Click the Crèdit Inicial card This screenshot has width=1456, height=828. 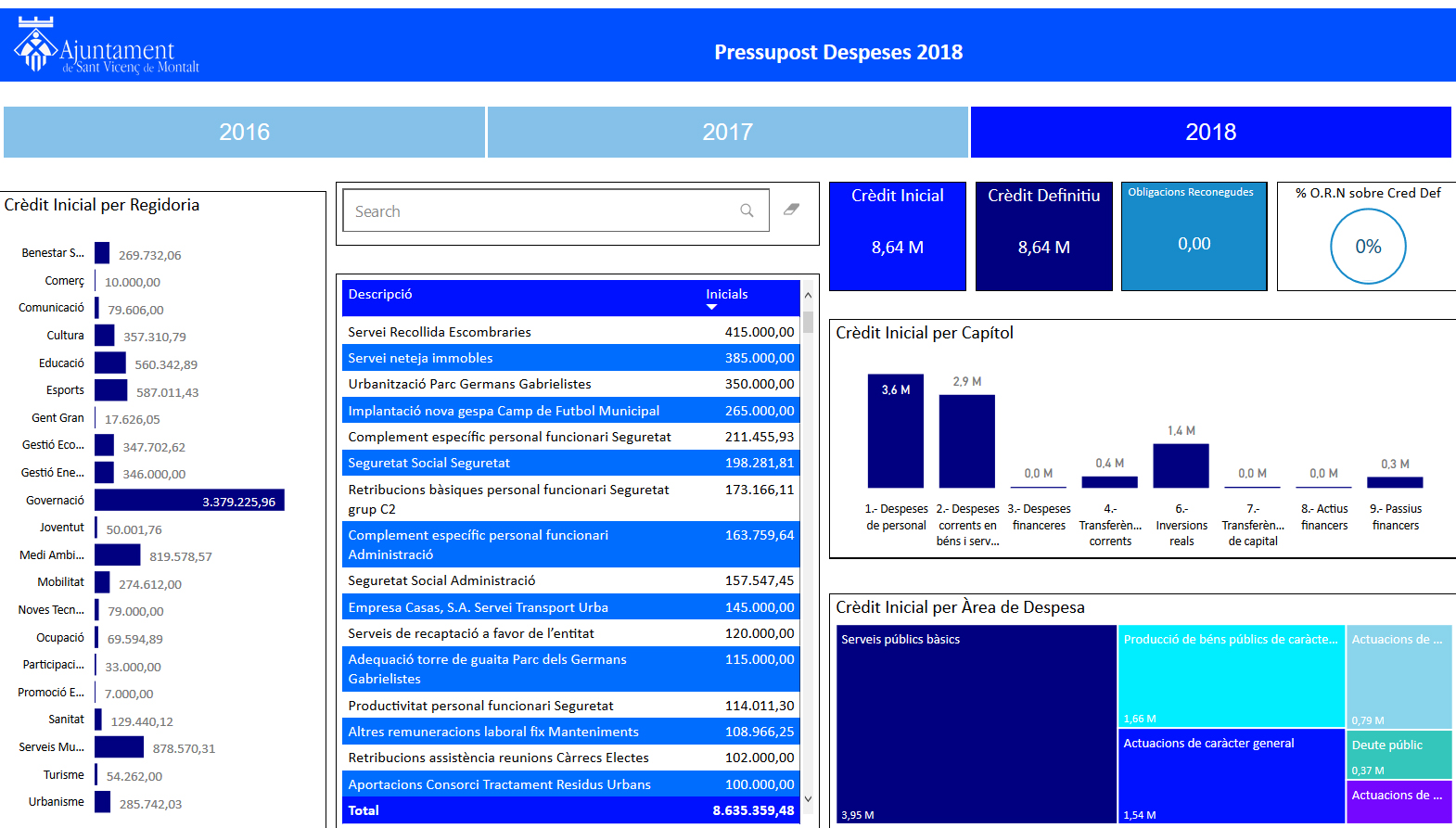pos(897,236)
